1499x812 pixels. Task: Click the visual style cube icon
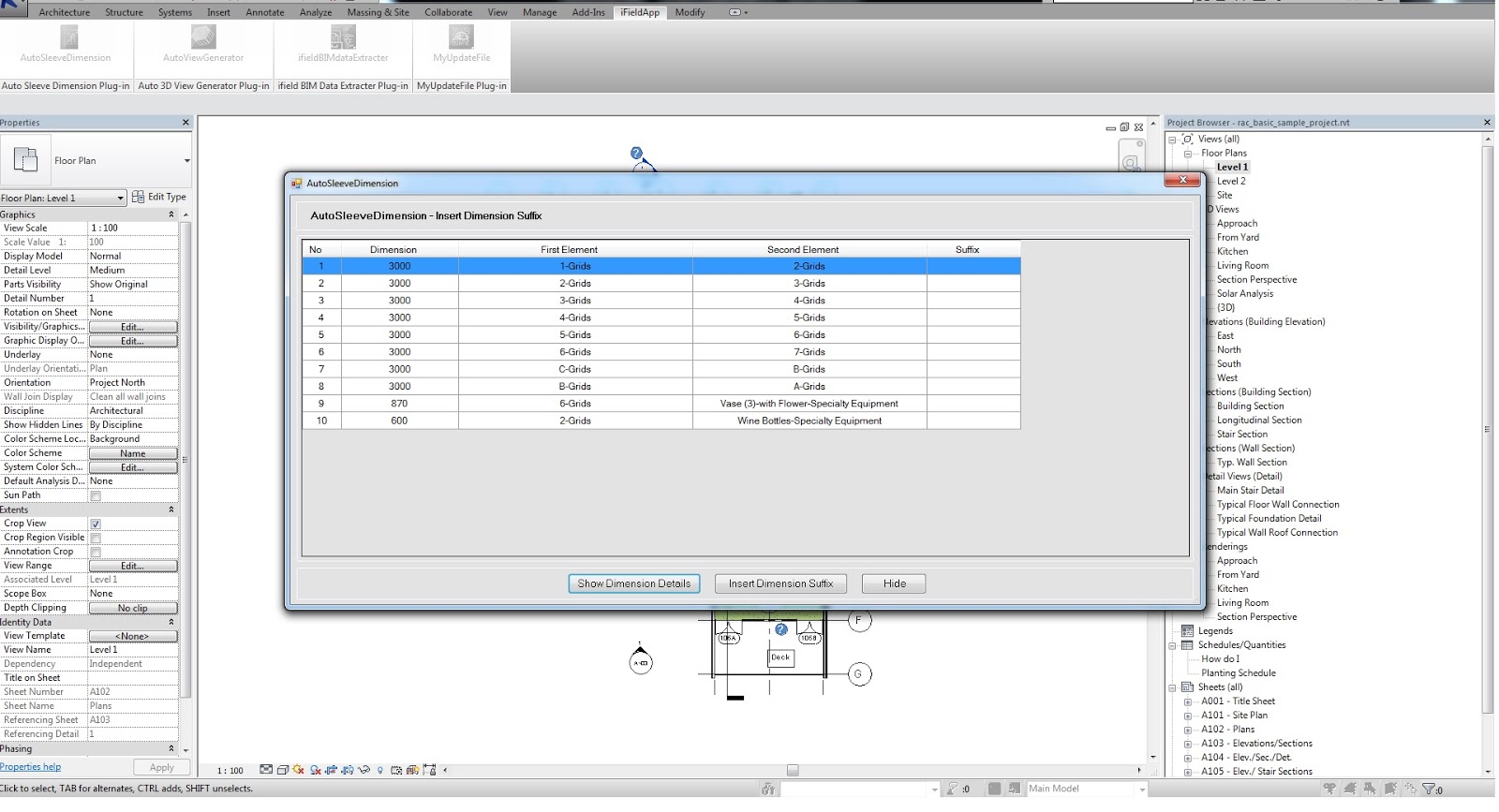283,770
